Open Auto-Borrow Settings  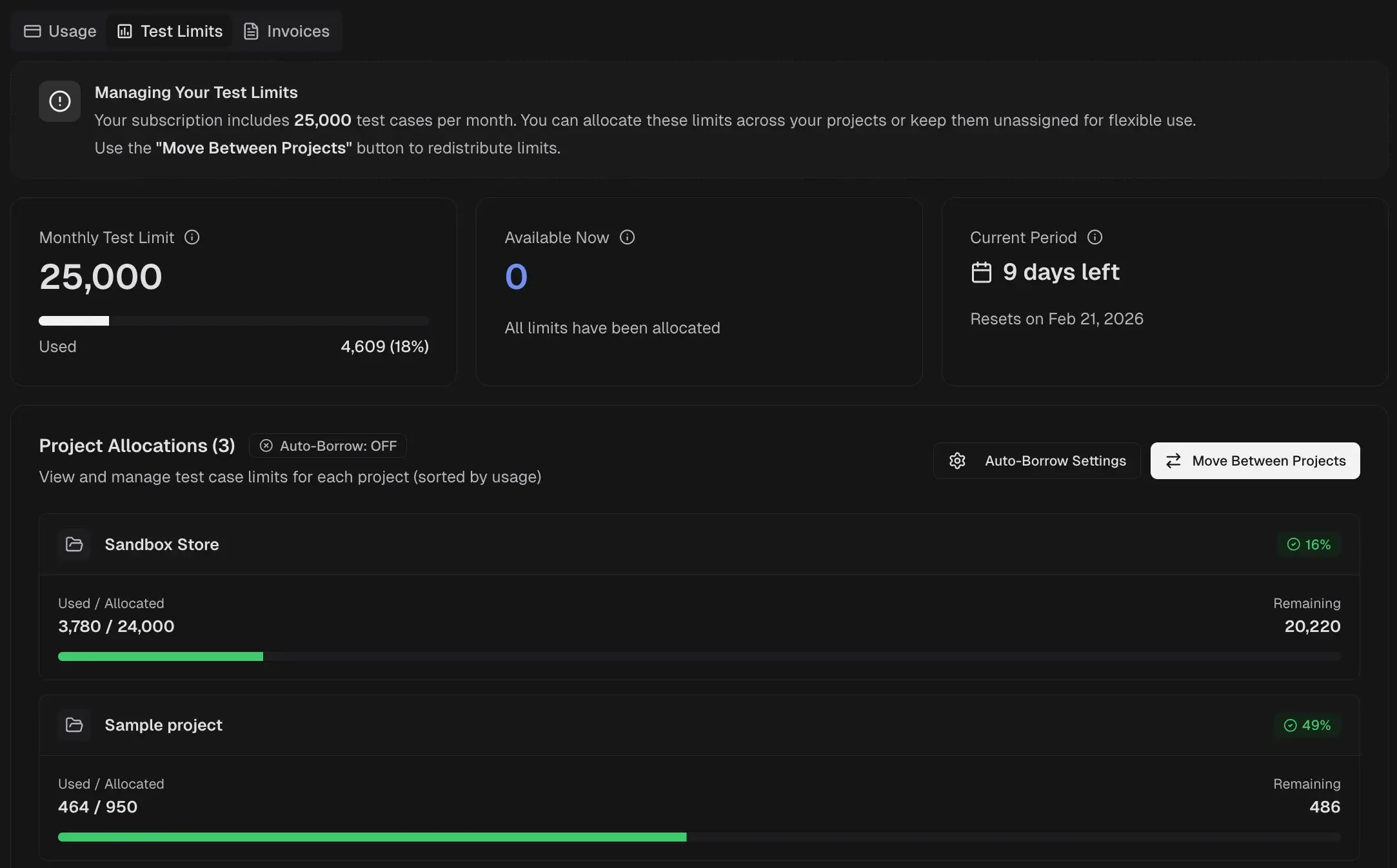[x=1035, y=460]
